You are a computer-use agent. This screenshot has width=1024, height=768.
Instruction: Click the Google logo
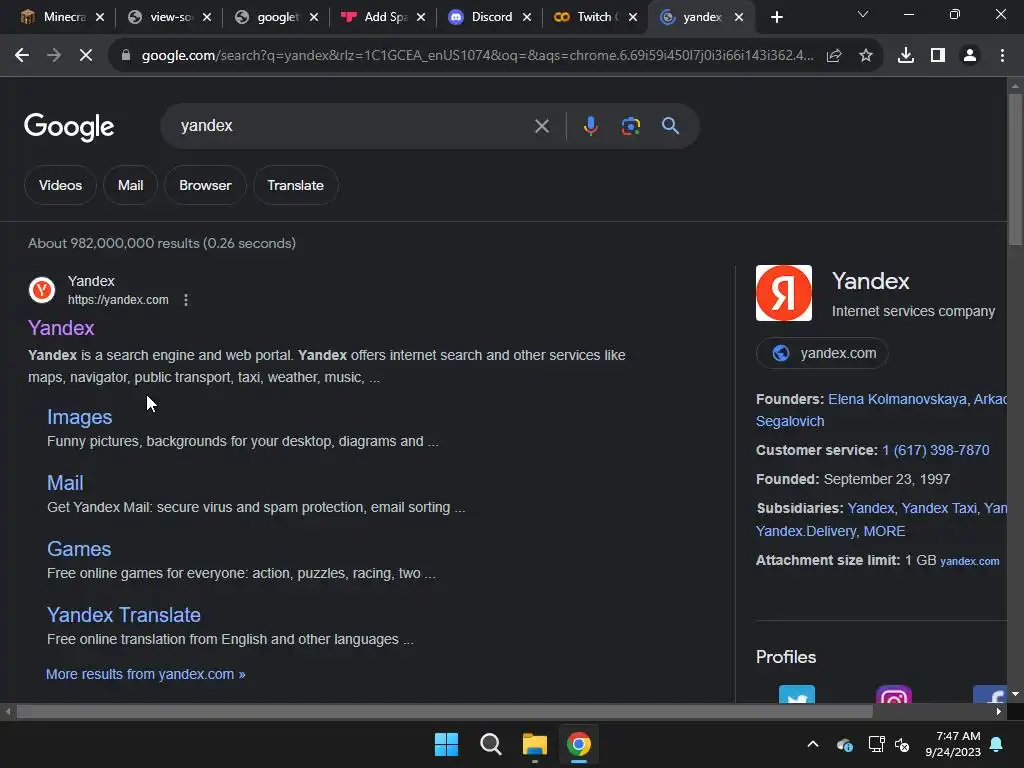click(x=69, y=127)
